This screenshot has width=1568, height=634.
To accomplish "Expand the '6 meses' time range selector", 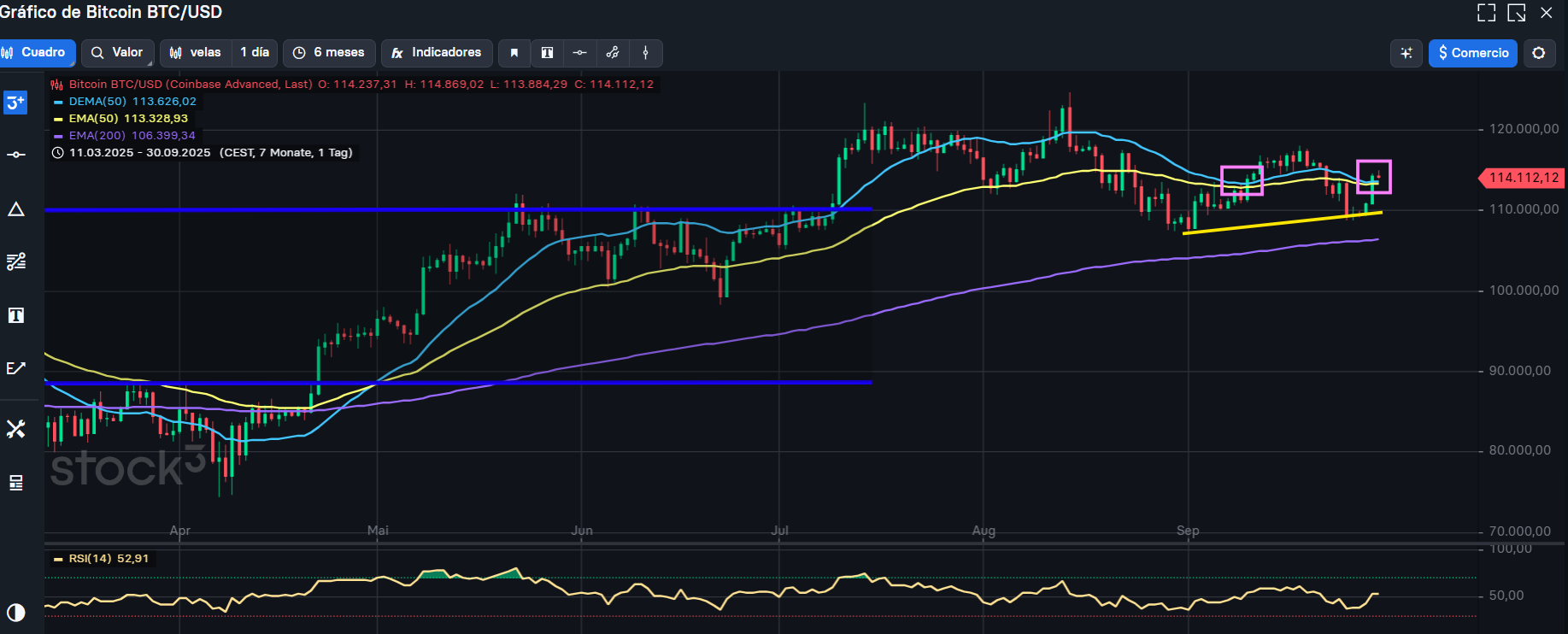I will (329, 53).
